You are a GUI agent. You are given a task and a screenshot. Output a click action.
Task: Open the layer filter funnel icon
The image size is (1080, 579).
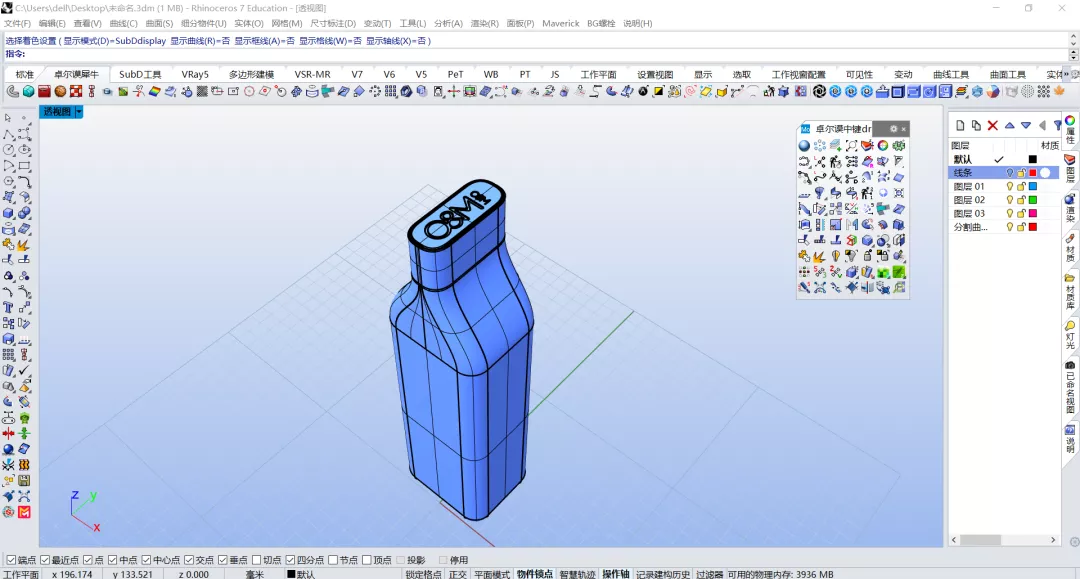(x=1057, y=125)
